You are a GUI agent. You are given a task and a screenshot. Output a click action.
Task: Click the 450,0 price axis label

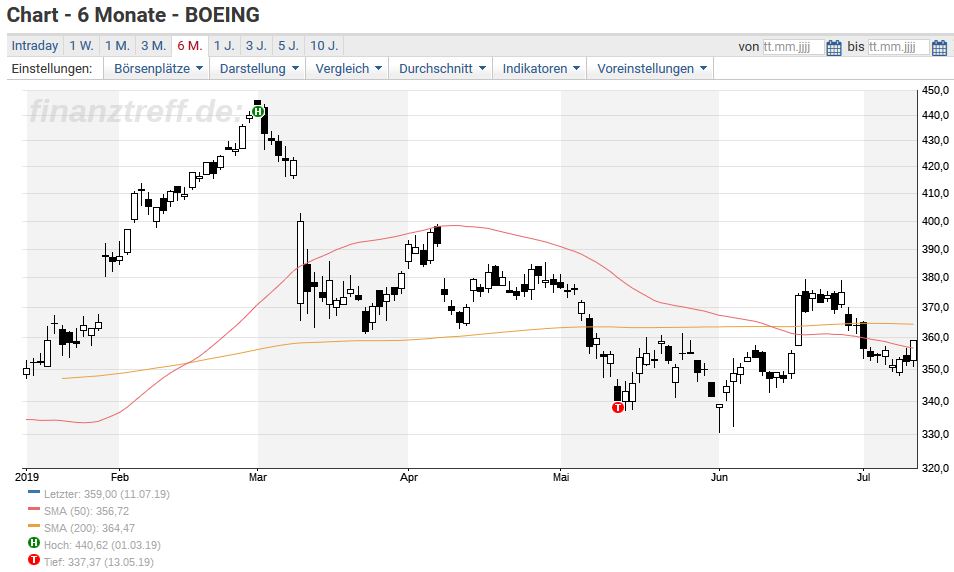[936, 90]
